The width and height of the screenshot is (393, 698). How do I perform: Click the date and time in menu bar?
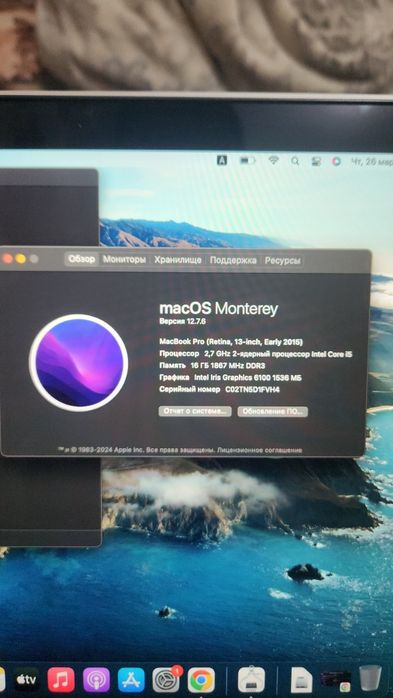[372, 162]
